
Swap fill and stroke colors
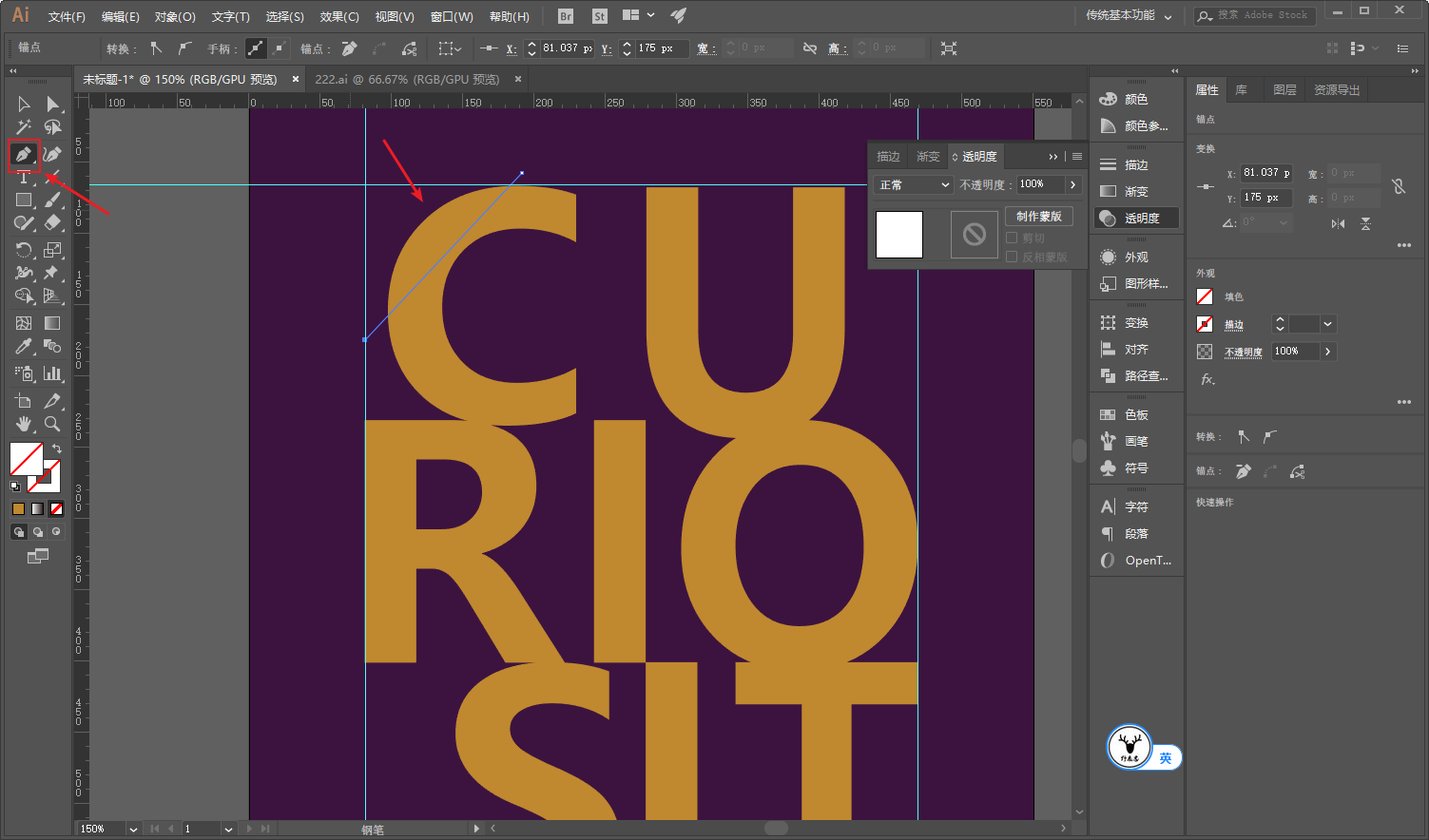tap(57, 449)
